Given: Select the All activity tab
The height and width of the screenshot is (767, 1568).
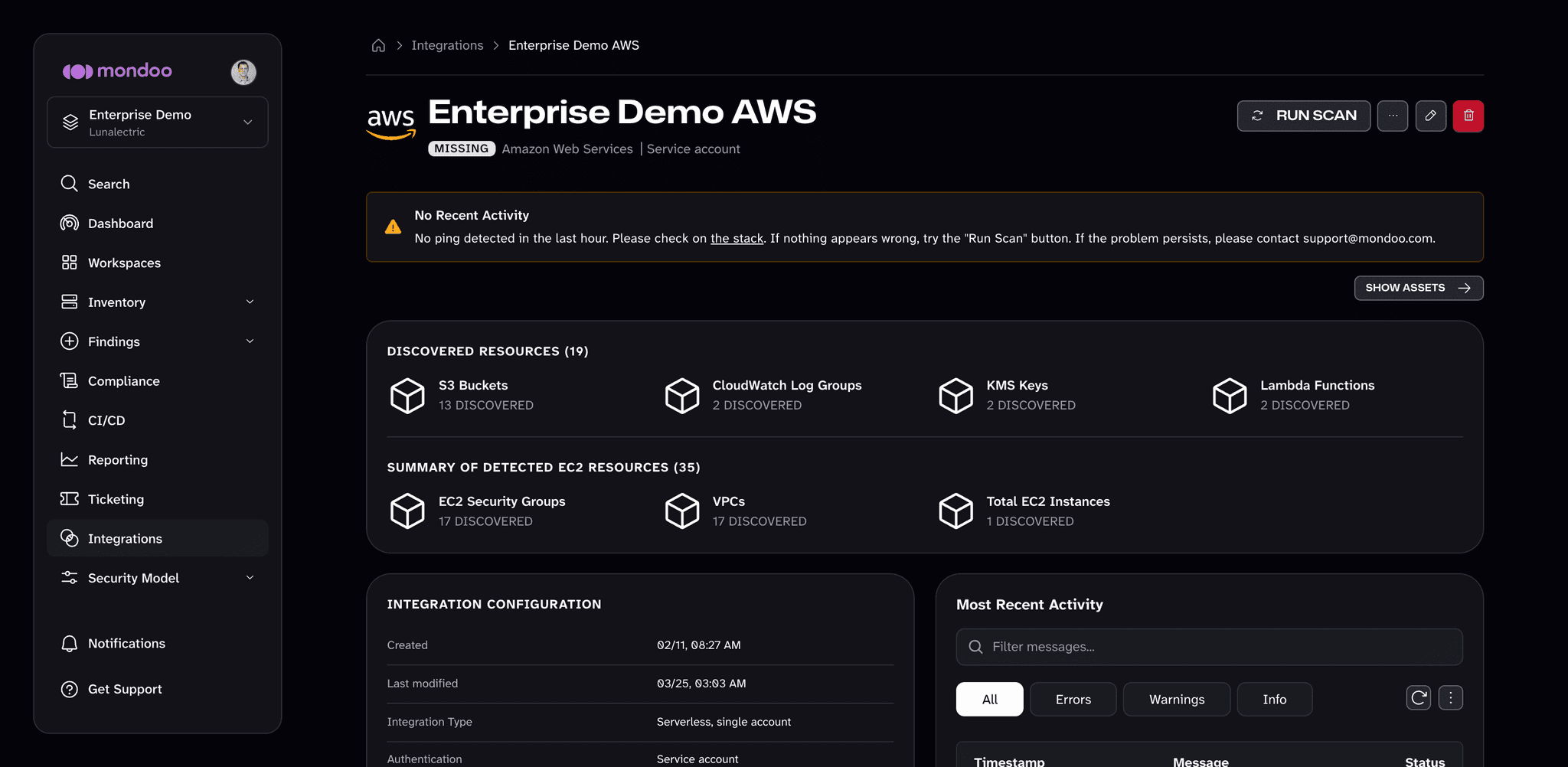Looking at the screenshot, I should (x=989, y=700).
